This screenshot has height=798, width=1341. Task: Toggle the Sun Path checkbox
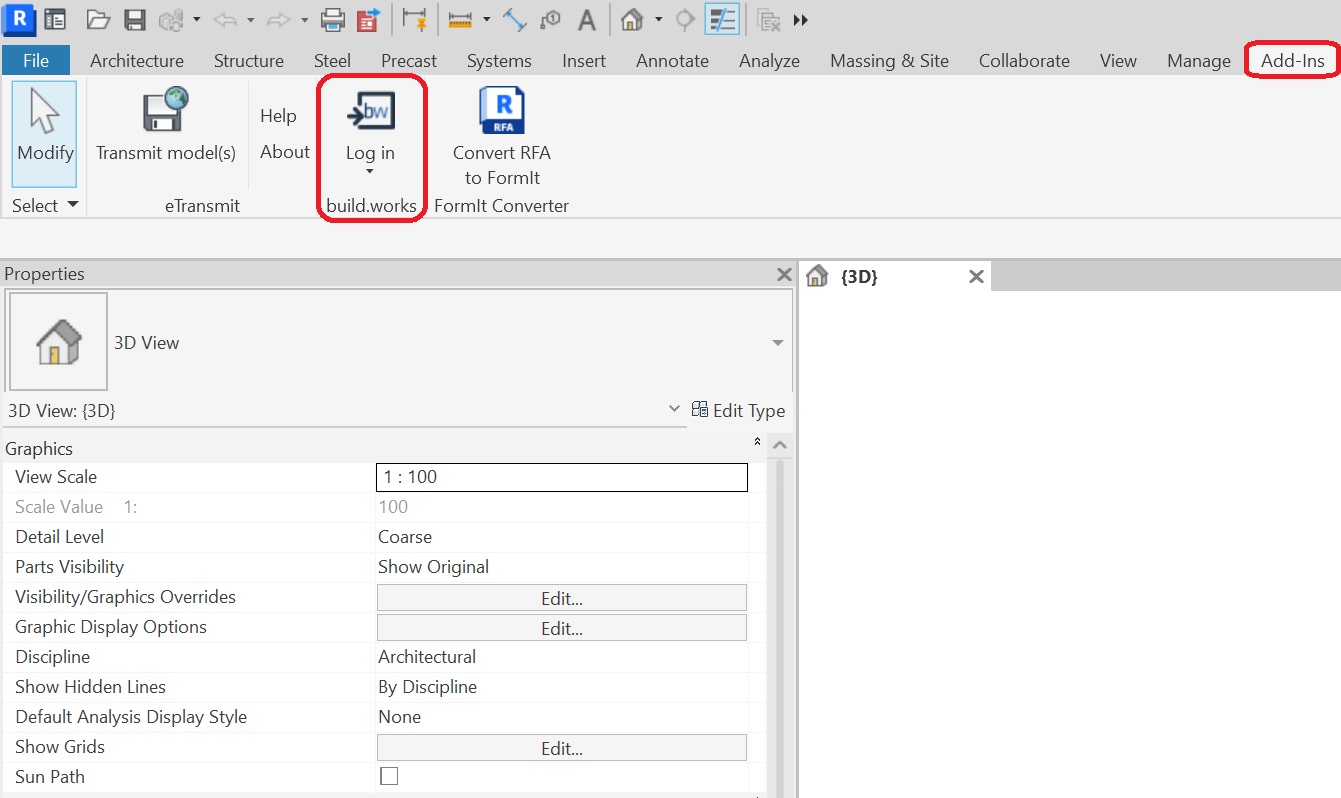(x=389, y=776)
